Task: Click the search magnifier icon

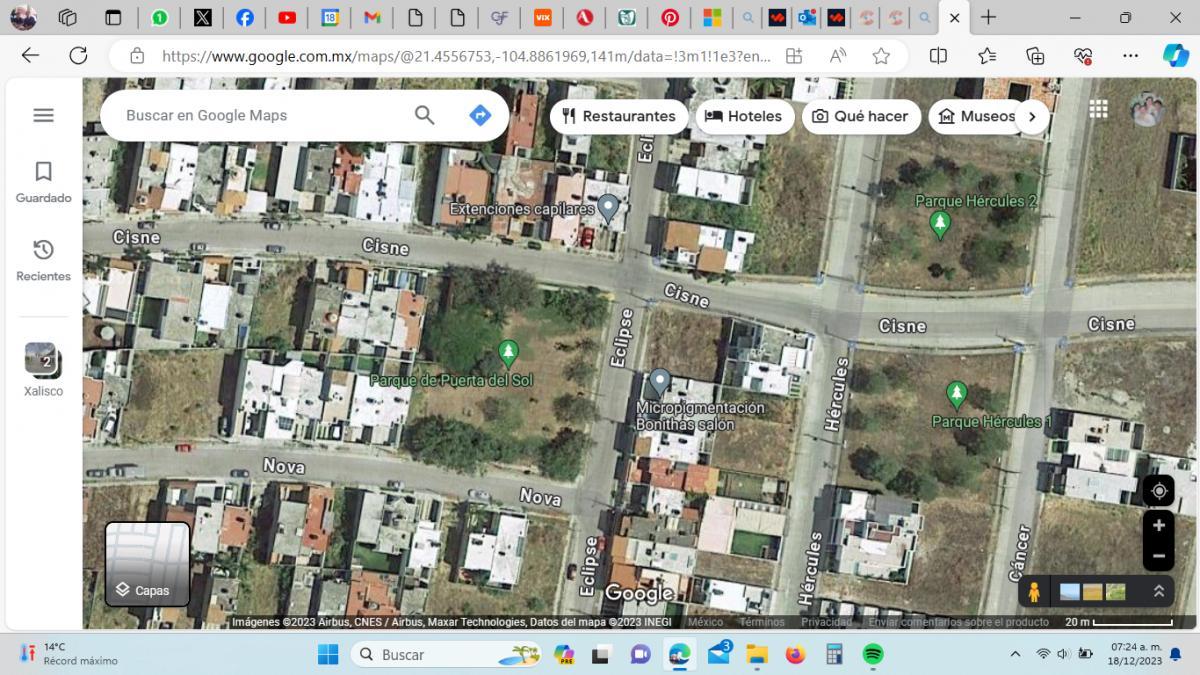Action: point(424,115)
